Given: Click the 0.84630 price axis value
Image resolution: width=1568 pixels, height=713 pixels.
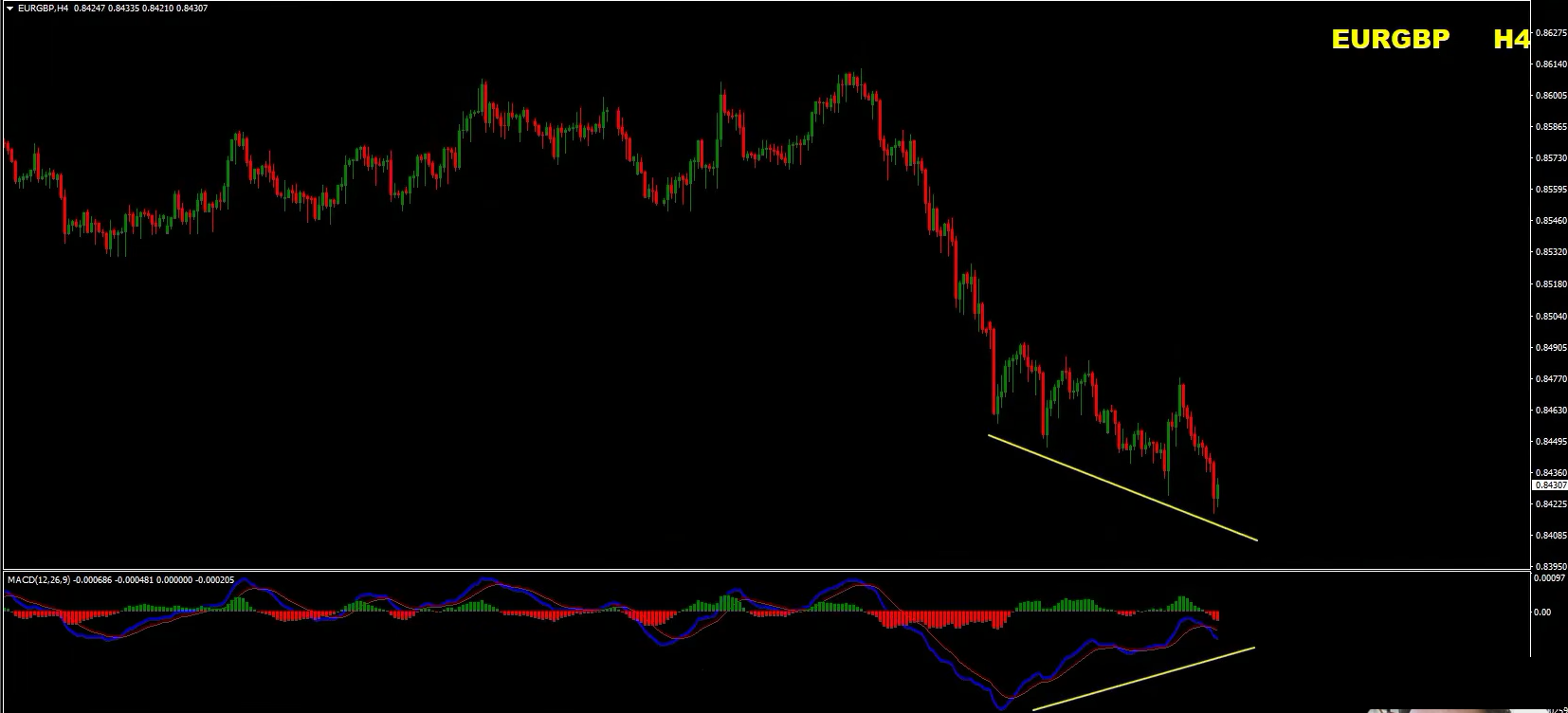Looking at the screenshot, I should [x=1550, y=411].
